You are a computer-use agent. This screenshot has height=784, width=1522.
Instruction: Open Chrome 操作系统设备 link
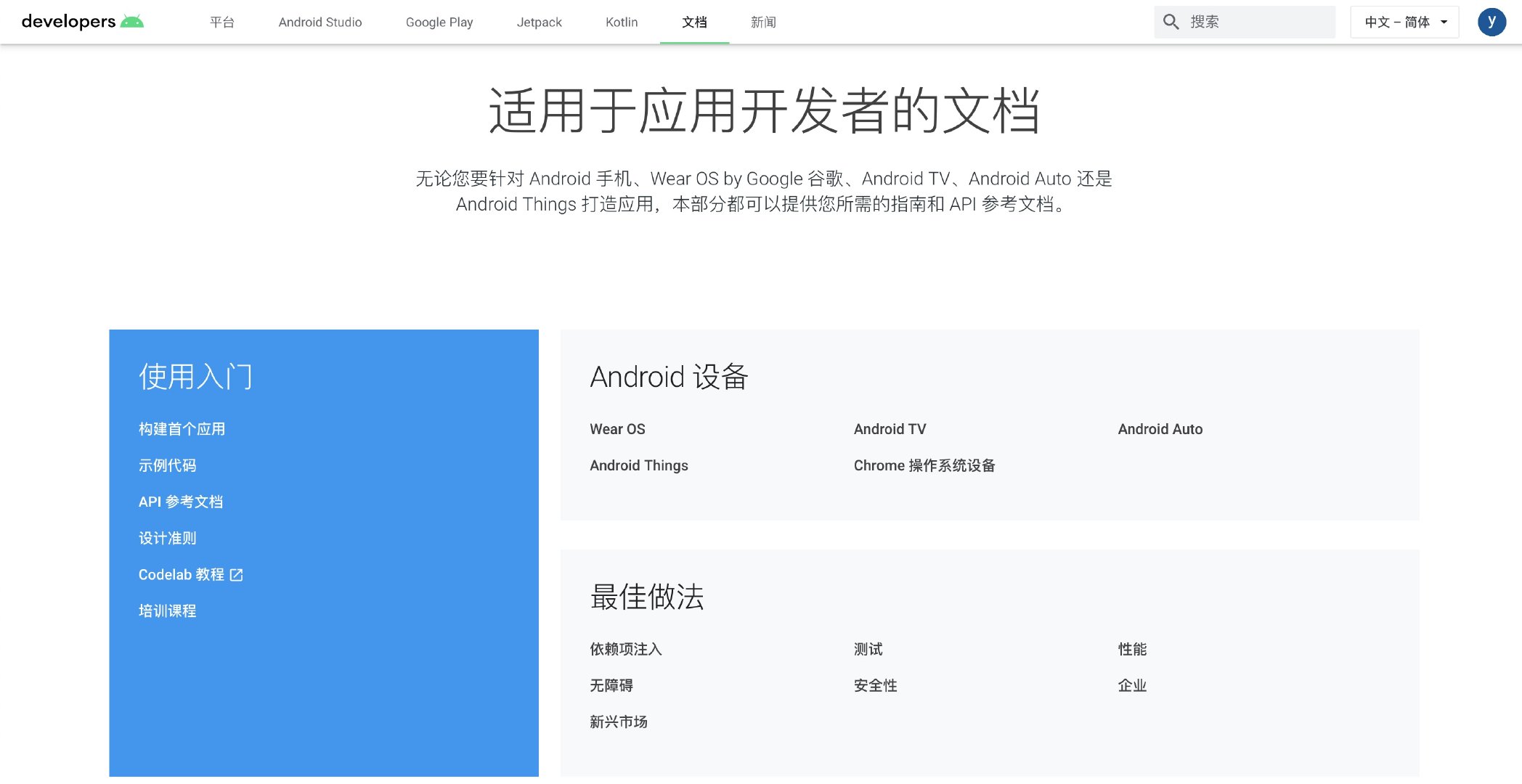924,465
